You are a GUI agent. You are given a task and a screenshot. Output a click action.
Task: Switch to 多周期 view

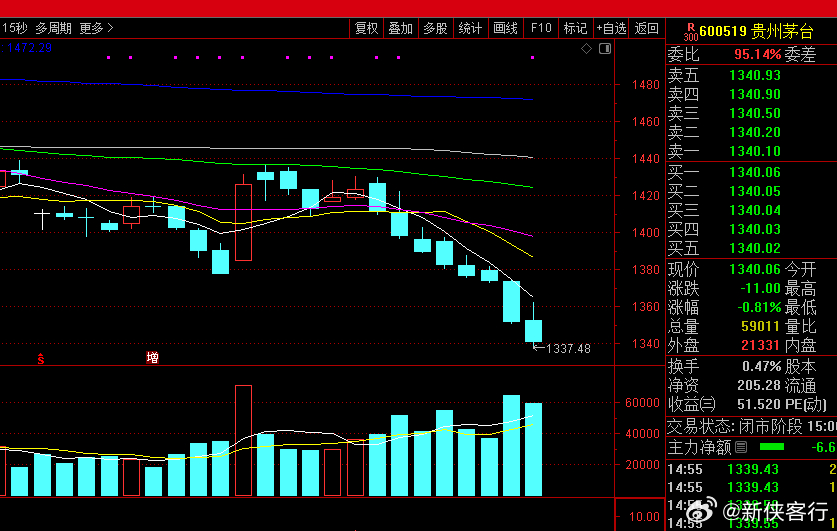pos(53,28)
